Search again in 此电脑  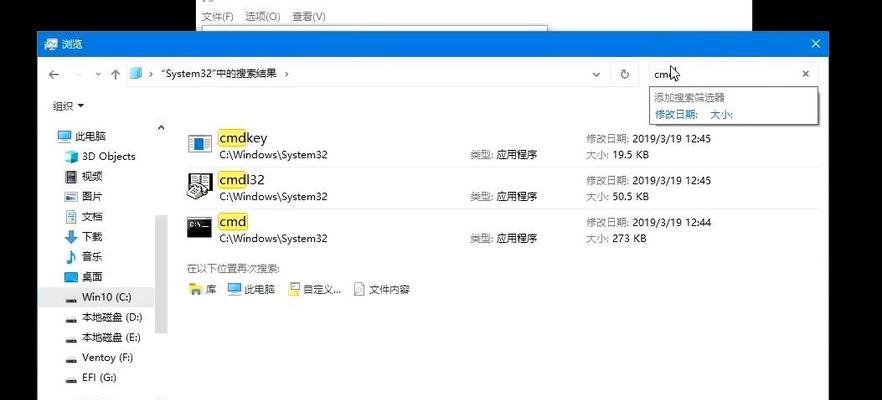[x=251, y=290]
